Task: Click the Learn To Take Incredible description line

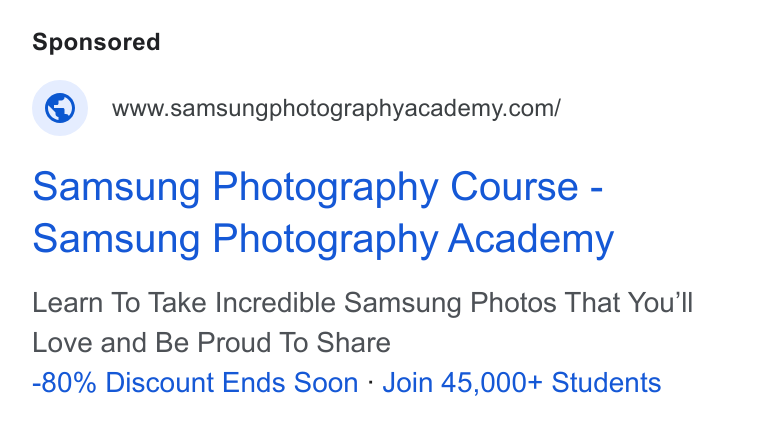Action: pos(363,303)
